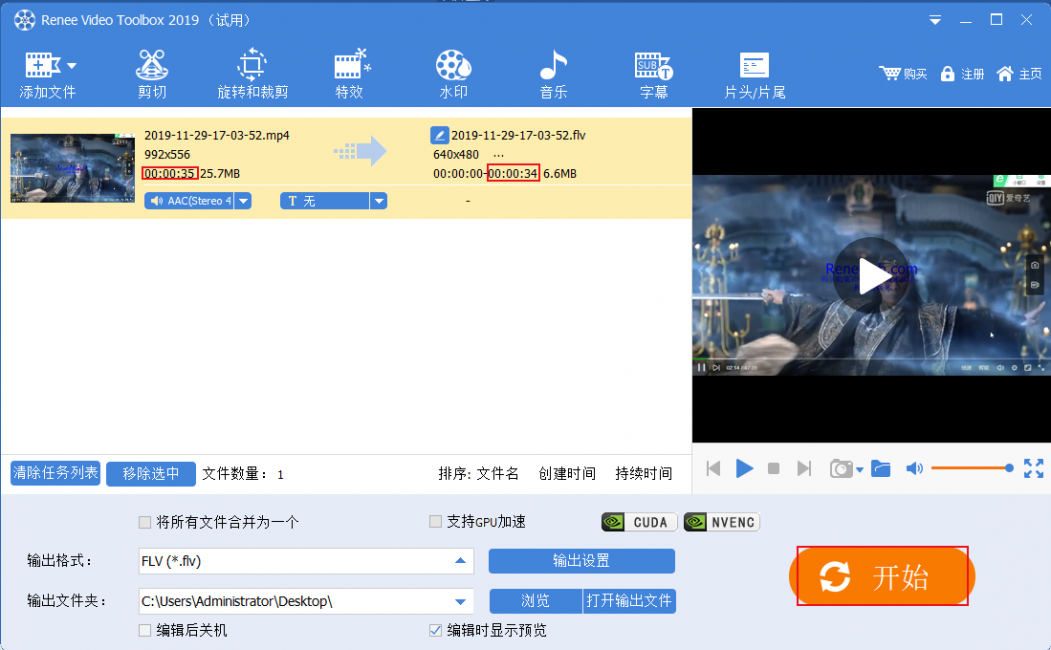Open output folder path dropdown
Viewport: 1051px width, 650px height.
(460, 601)
